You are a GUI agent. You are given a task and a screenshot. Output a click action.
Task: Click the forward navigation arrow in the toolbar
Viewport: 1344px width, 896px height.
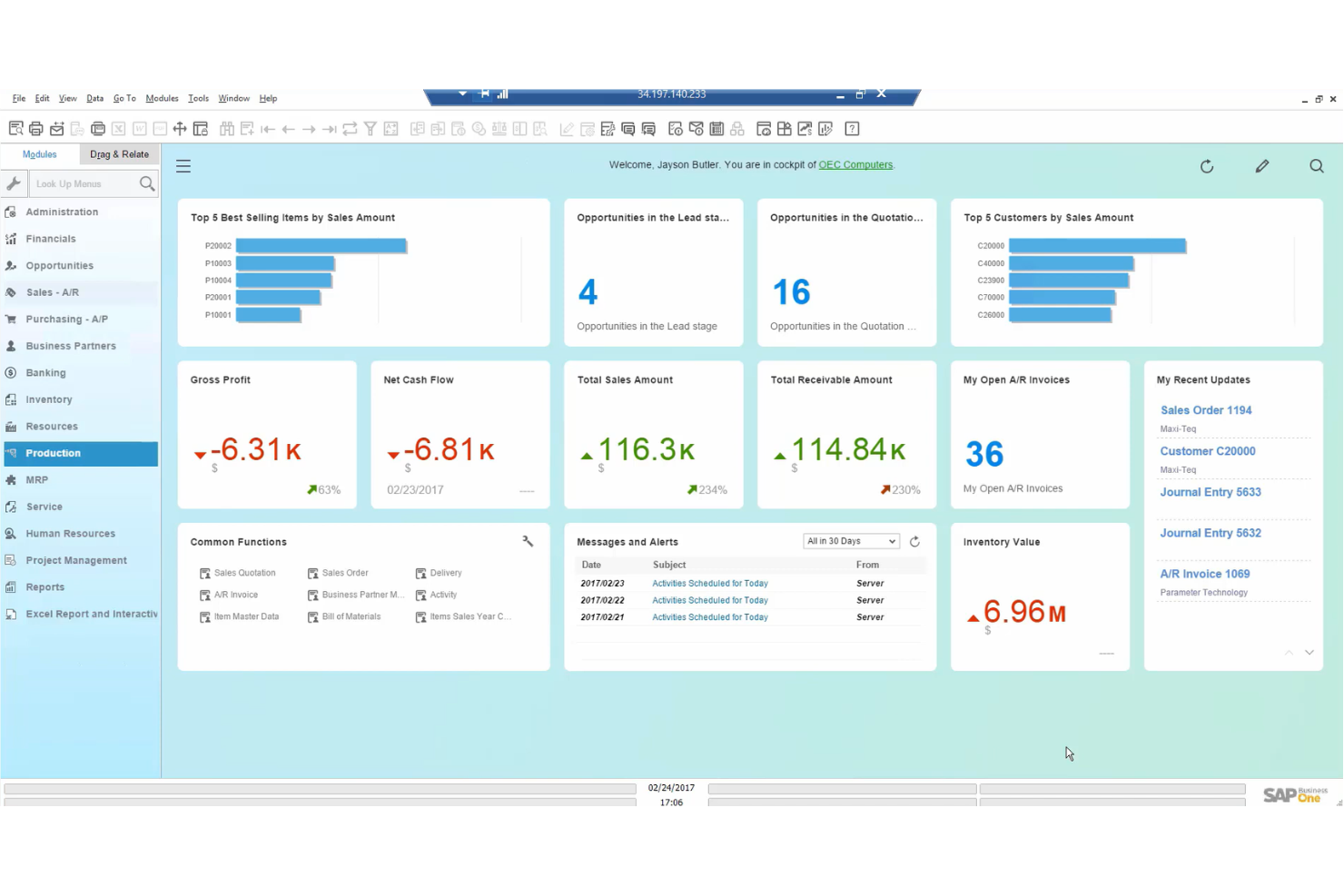[x=307, y=128]
